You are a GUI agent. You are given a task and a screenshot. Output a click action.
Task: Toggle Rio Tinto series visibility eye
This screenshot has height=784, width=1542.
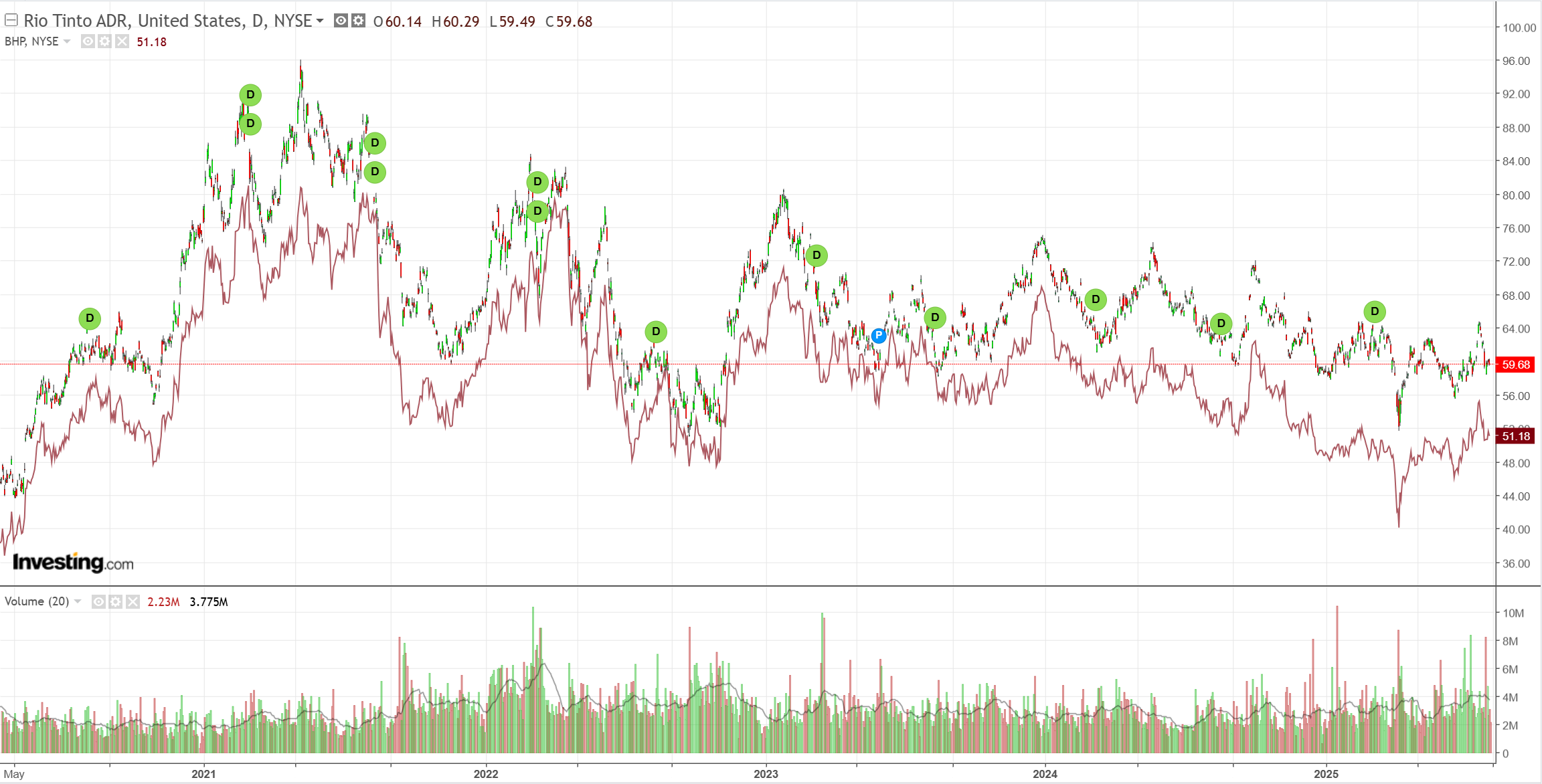click(341, 21)
